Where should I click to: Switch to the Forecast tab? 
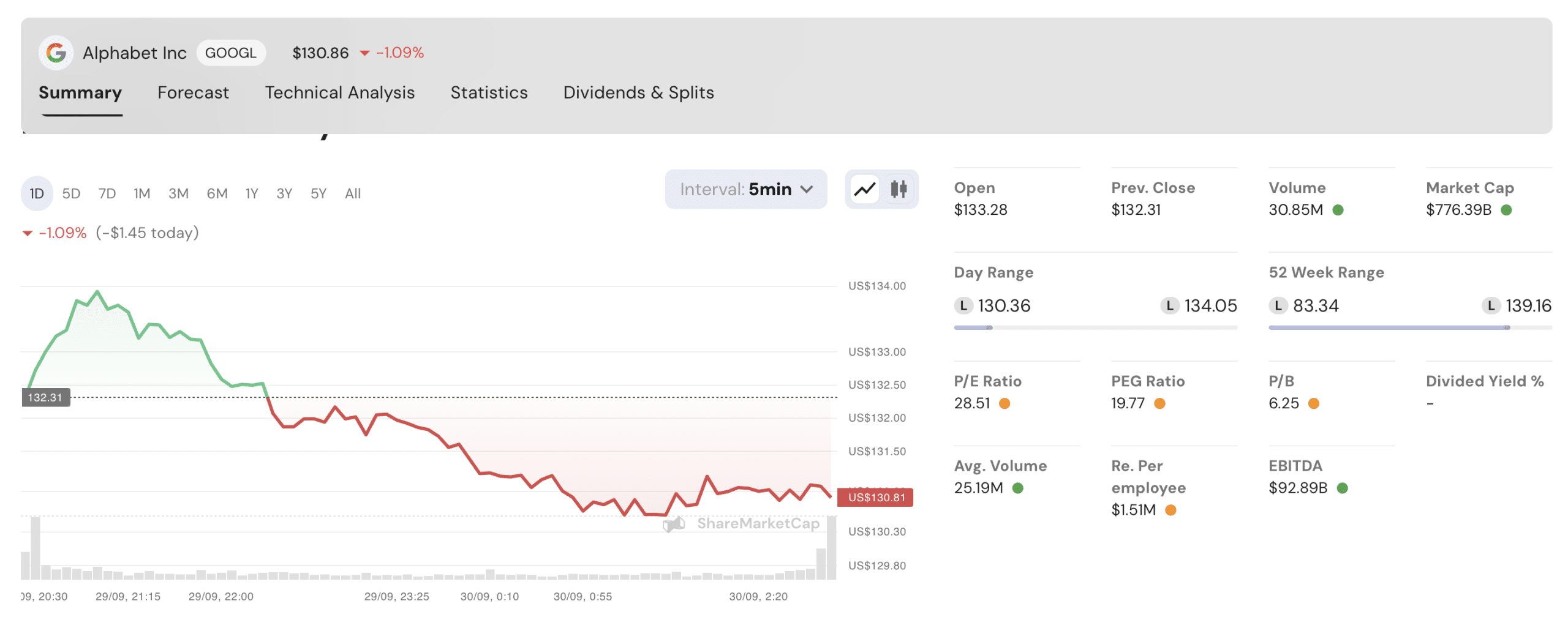[193, 92]
